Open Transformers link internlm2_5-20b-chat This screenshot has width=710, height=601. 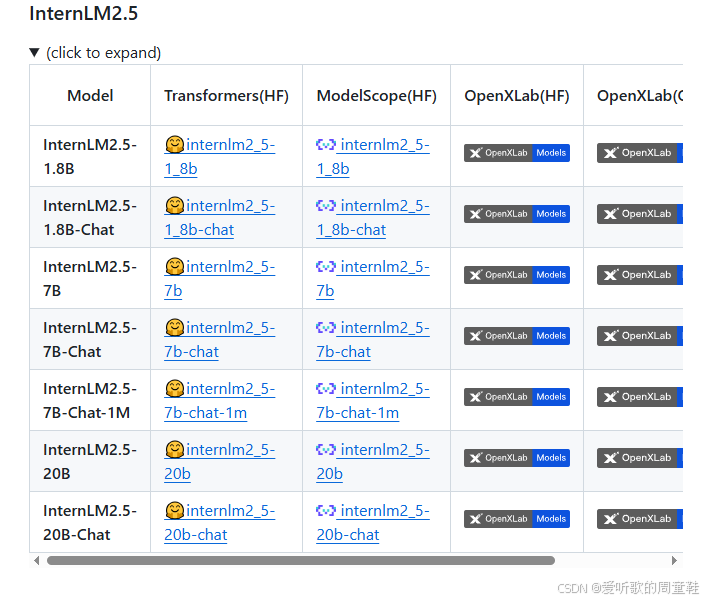(220, 523)
